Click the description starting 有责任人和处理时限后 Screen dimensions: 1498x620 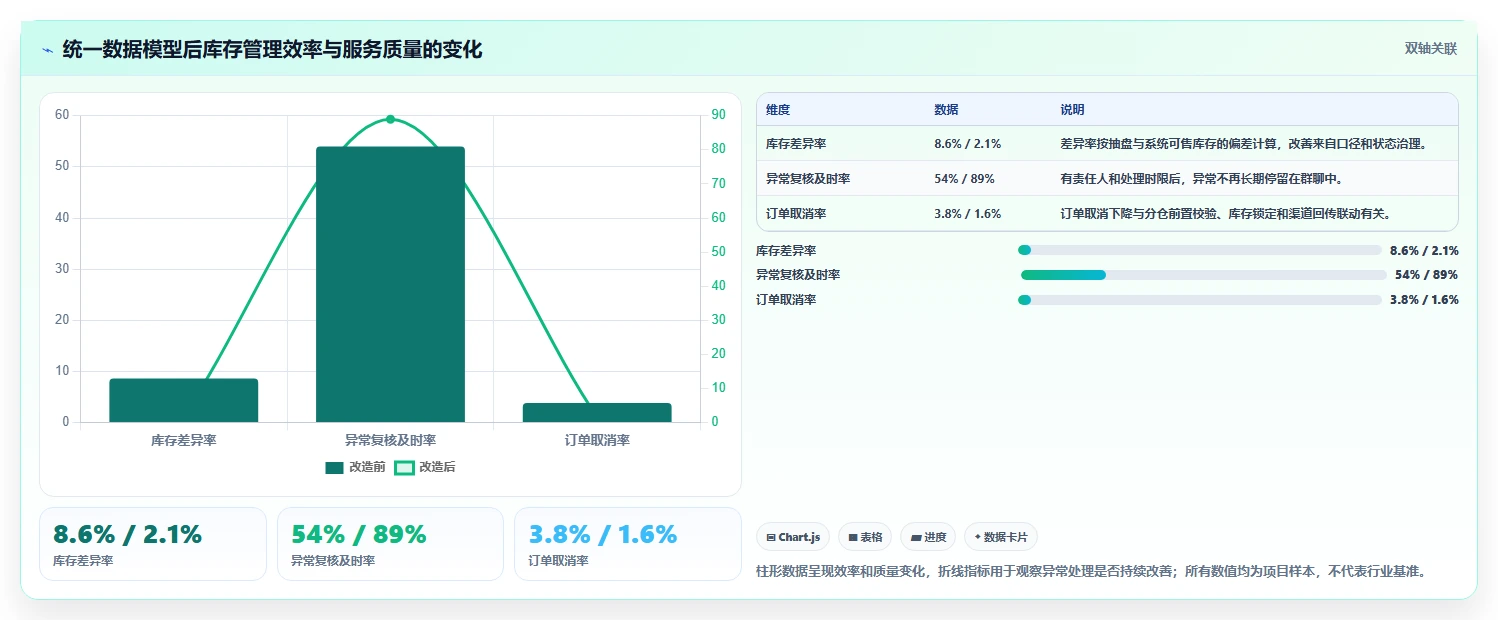(x=1201, y=179)
